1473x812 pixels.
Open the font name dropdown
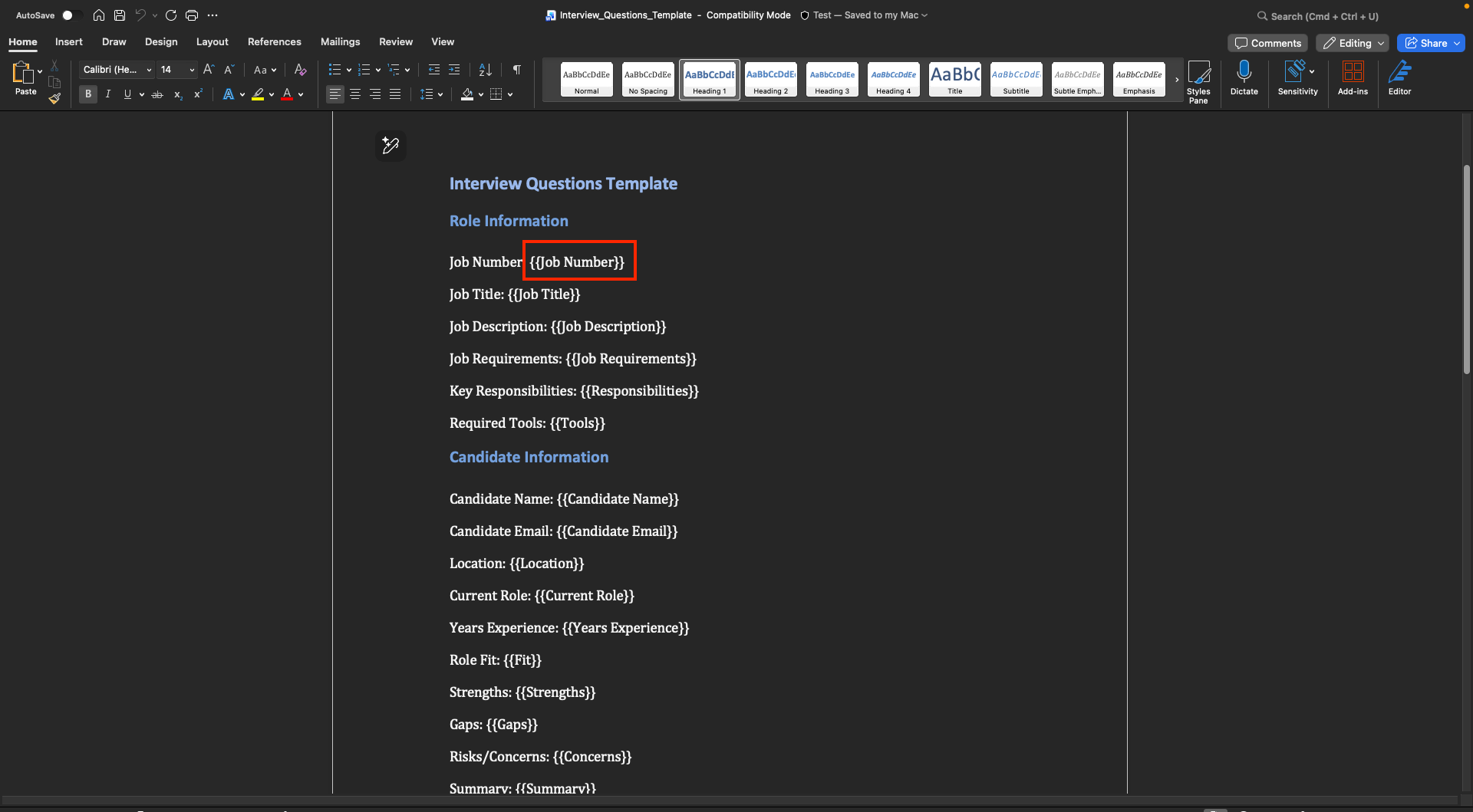[x=149, y=70]
